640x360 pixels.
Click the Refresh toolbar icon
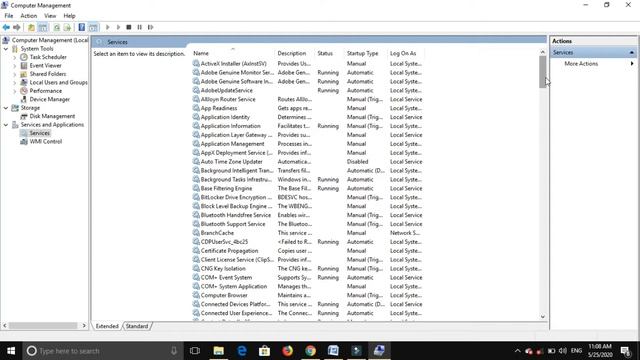(x=57, y=27)
